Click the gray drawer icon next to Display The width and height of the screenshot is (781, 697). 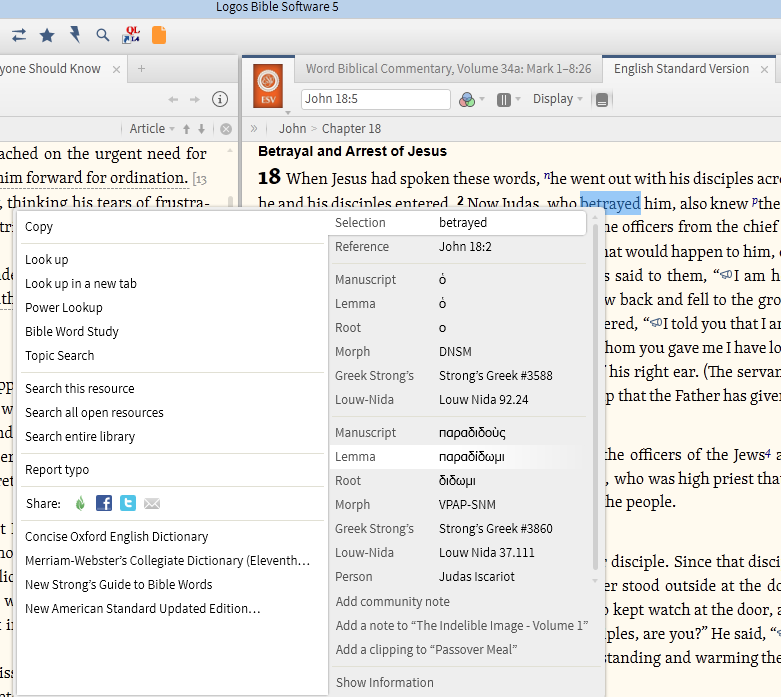[602, 100]
